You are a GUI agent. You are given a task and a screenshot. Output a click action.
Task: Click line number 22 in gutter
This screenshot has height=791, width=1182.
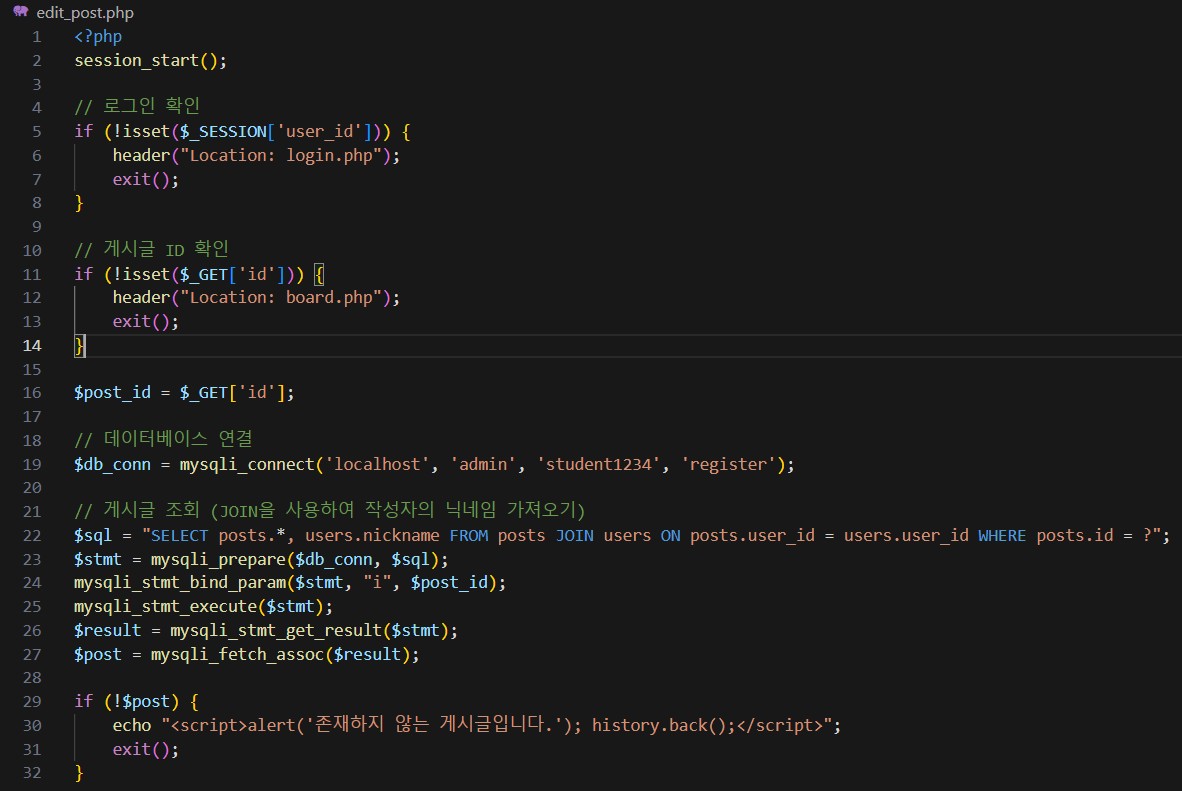coord(32,535)
